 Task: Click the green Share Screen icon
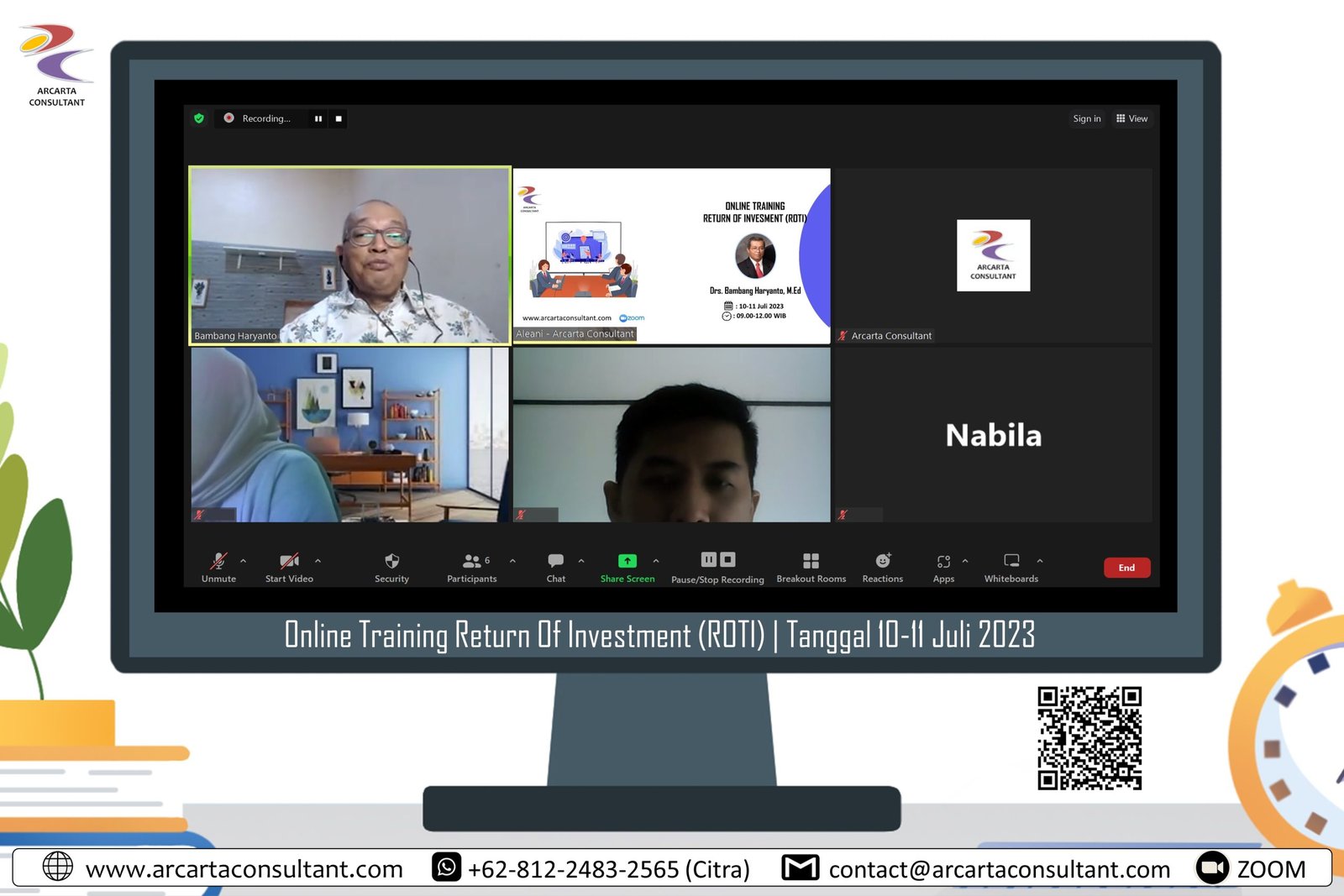click(x=627, y=561)
